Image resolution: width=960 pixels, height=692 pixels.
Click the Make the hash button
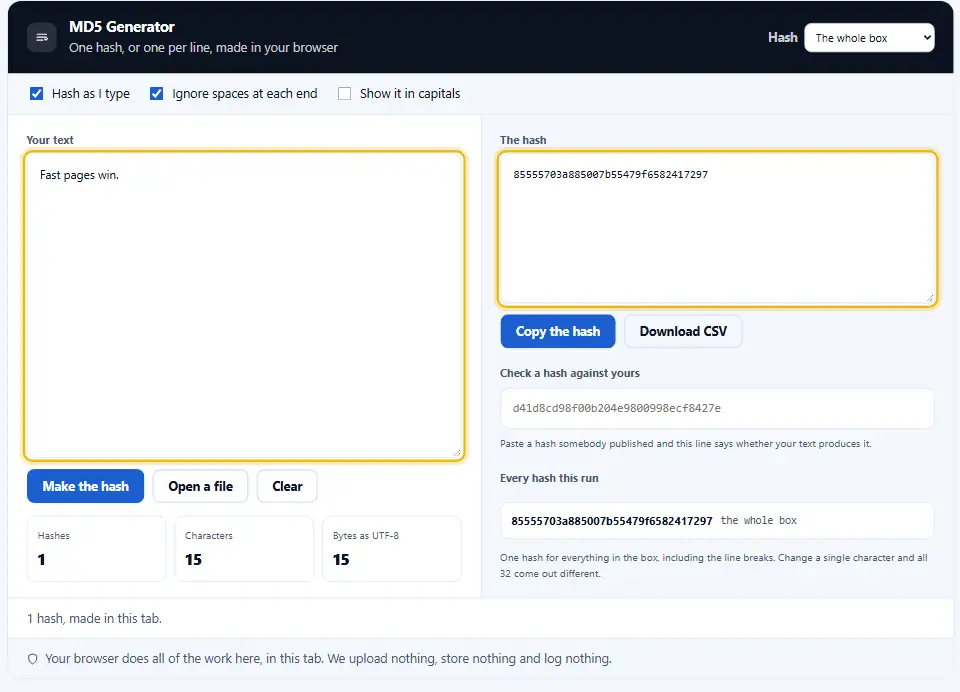pos(86,486)
